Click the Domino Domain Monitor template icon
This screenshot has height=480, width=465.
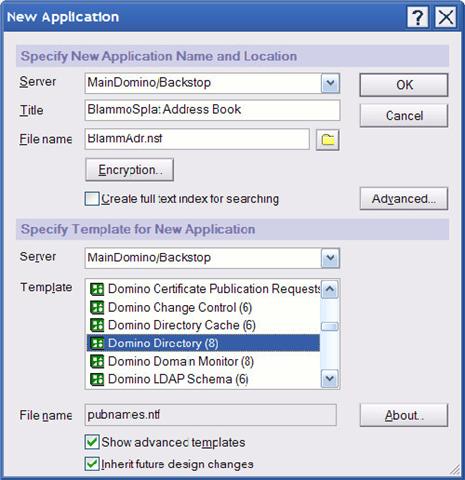click(97, 361)
